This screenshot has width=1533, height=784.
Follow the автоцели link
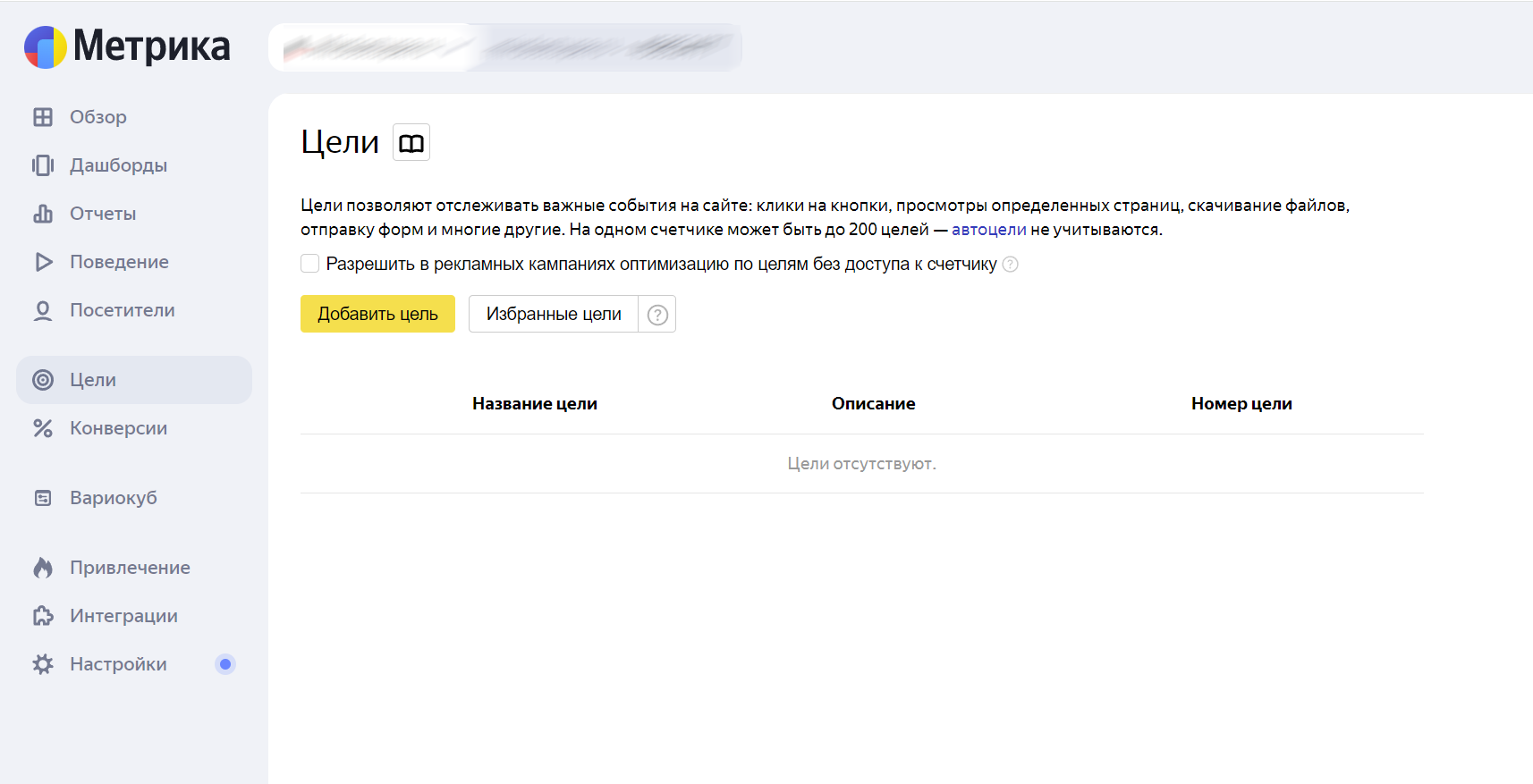(x=988, y=230)
